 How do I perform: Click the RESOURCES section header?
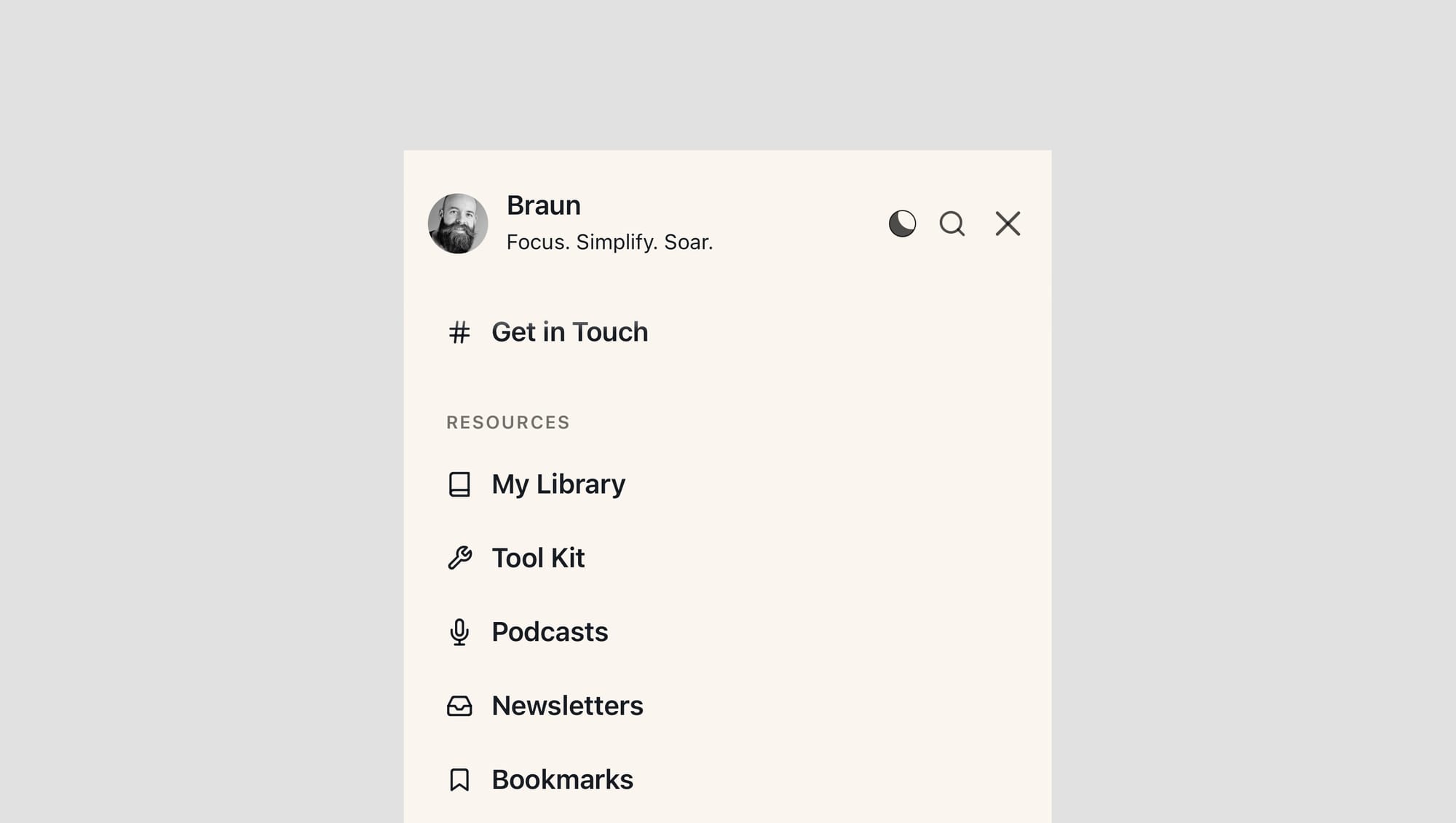(x=507, y=422)
